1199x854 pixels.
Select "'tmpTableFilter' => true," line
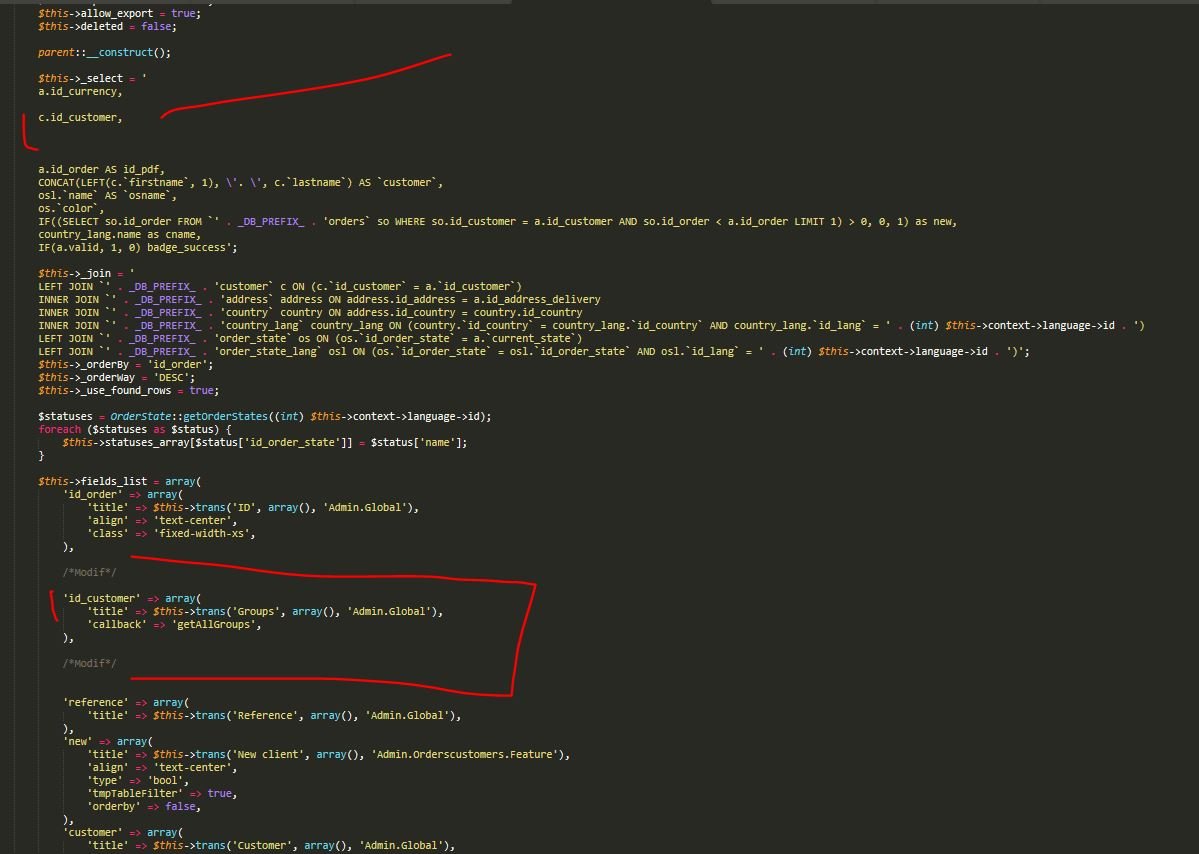[161, 794]
